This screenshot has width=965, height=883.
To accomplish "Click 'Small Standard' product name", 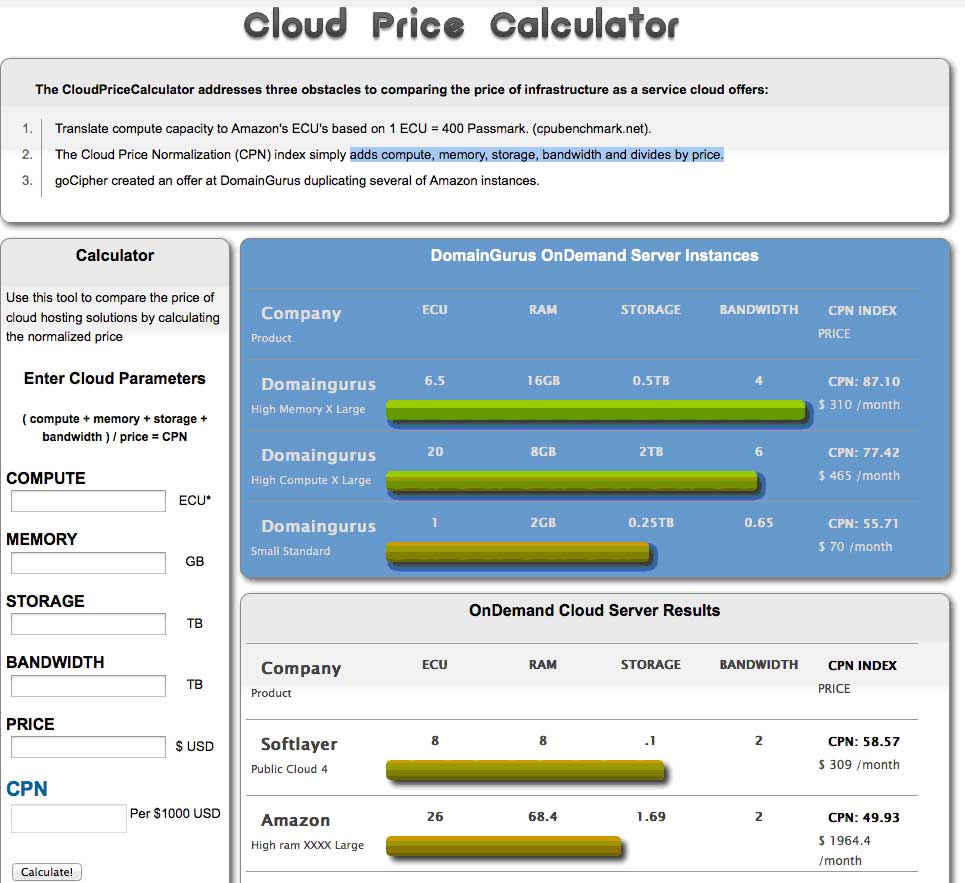I will tap(290, 551).
